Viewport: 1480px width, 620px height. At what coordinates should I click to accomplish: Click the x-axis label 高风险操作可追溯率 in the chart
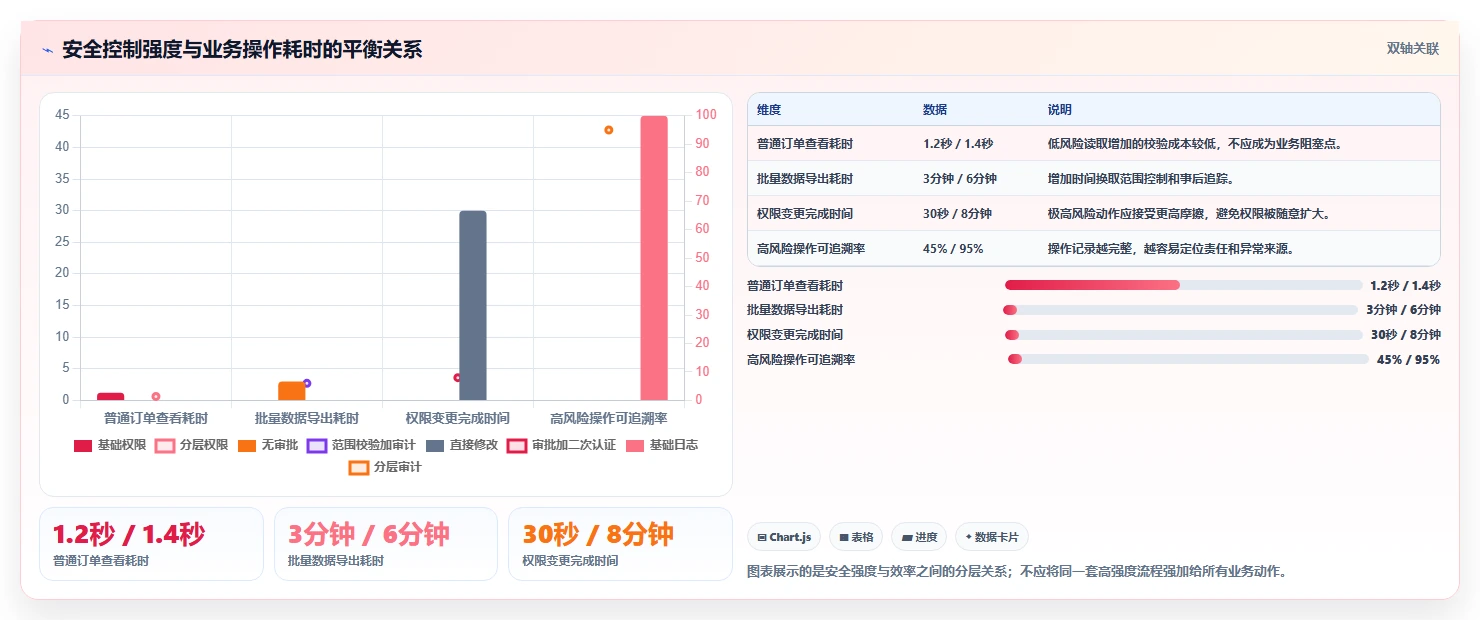pyautogui.click(x=609, y=418)
